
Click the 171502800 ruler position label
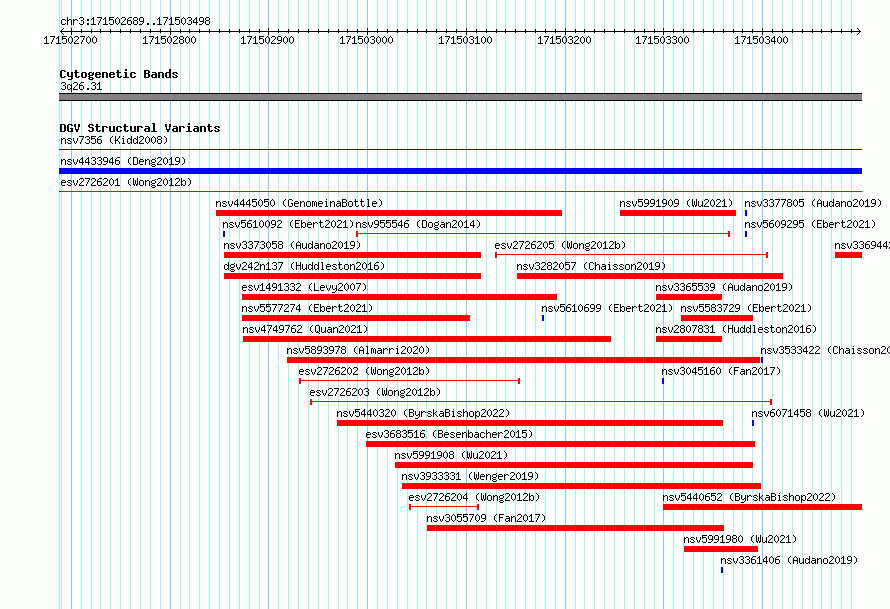click(x=169, y=40)
